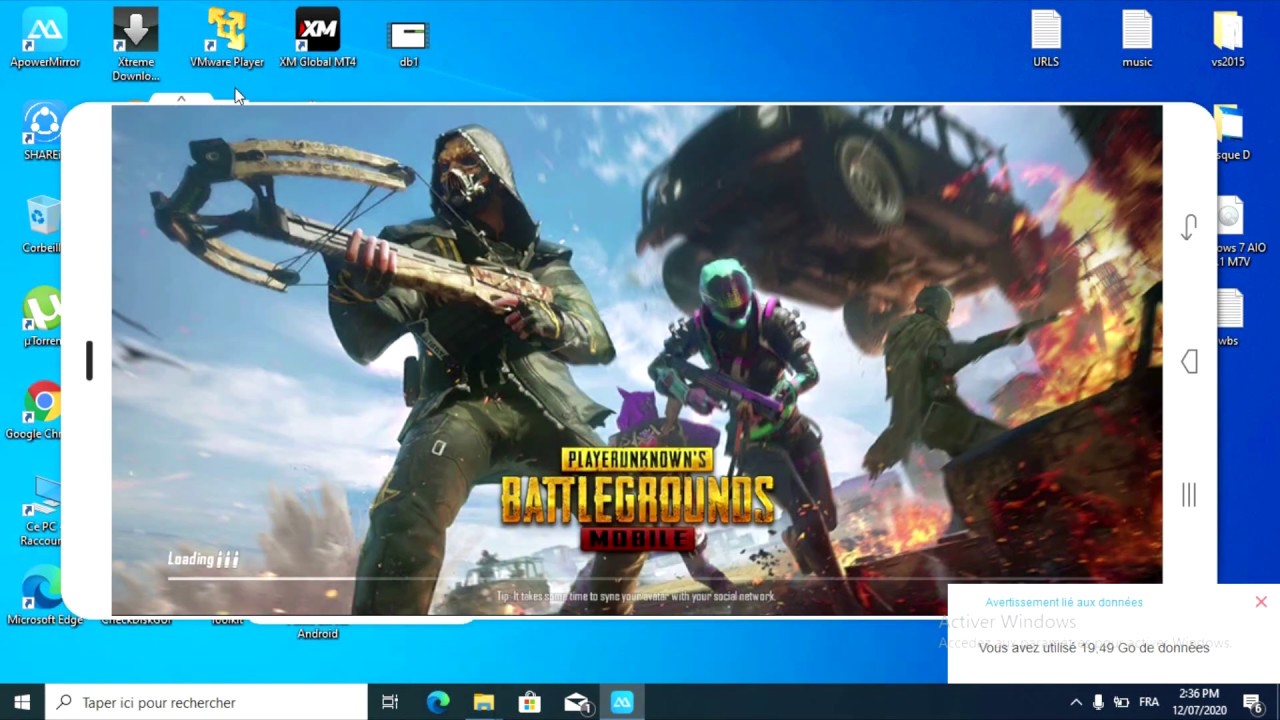
Task: Open Microsoft Store from the taskbar
Action: [x=530, y=702]
